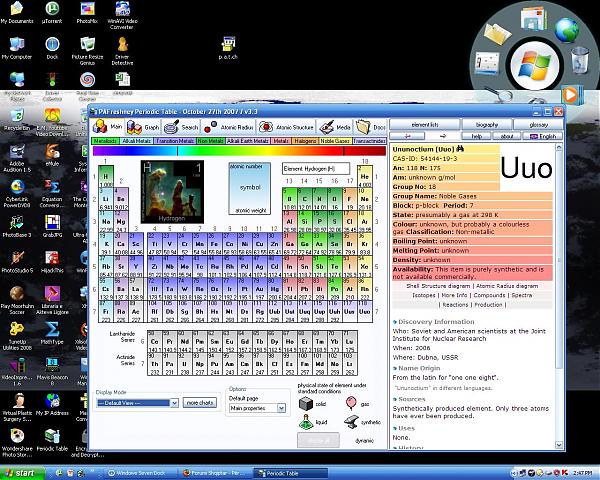Open the Production link

click(488, 305)
